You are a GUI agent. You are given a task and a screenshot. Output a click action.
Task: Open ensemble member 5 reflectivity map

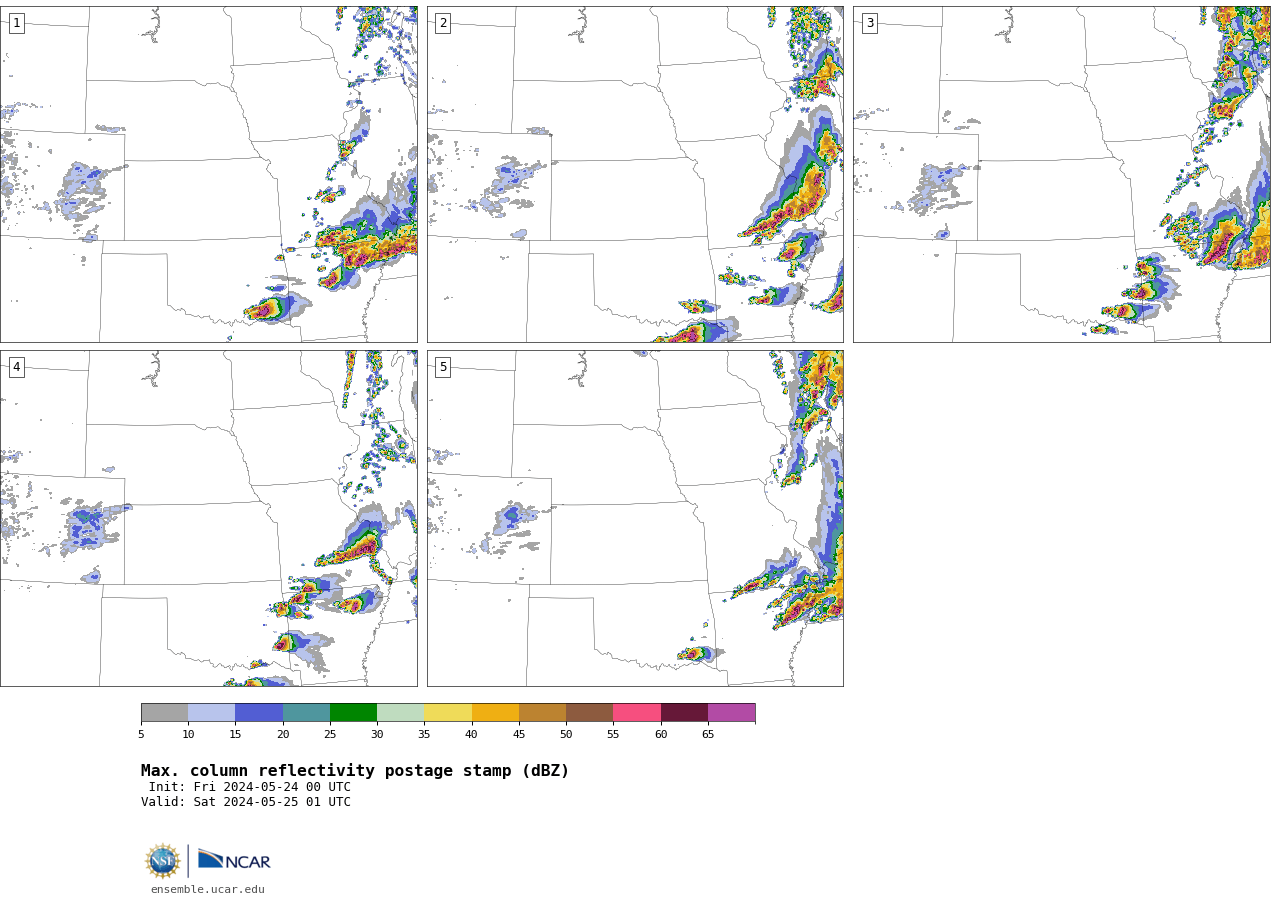point(635,518)
